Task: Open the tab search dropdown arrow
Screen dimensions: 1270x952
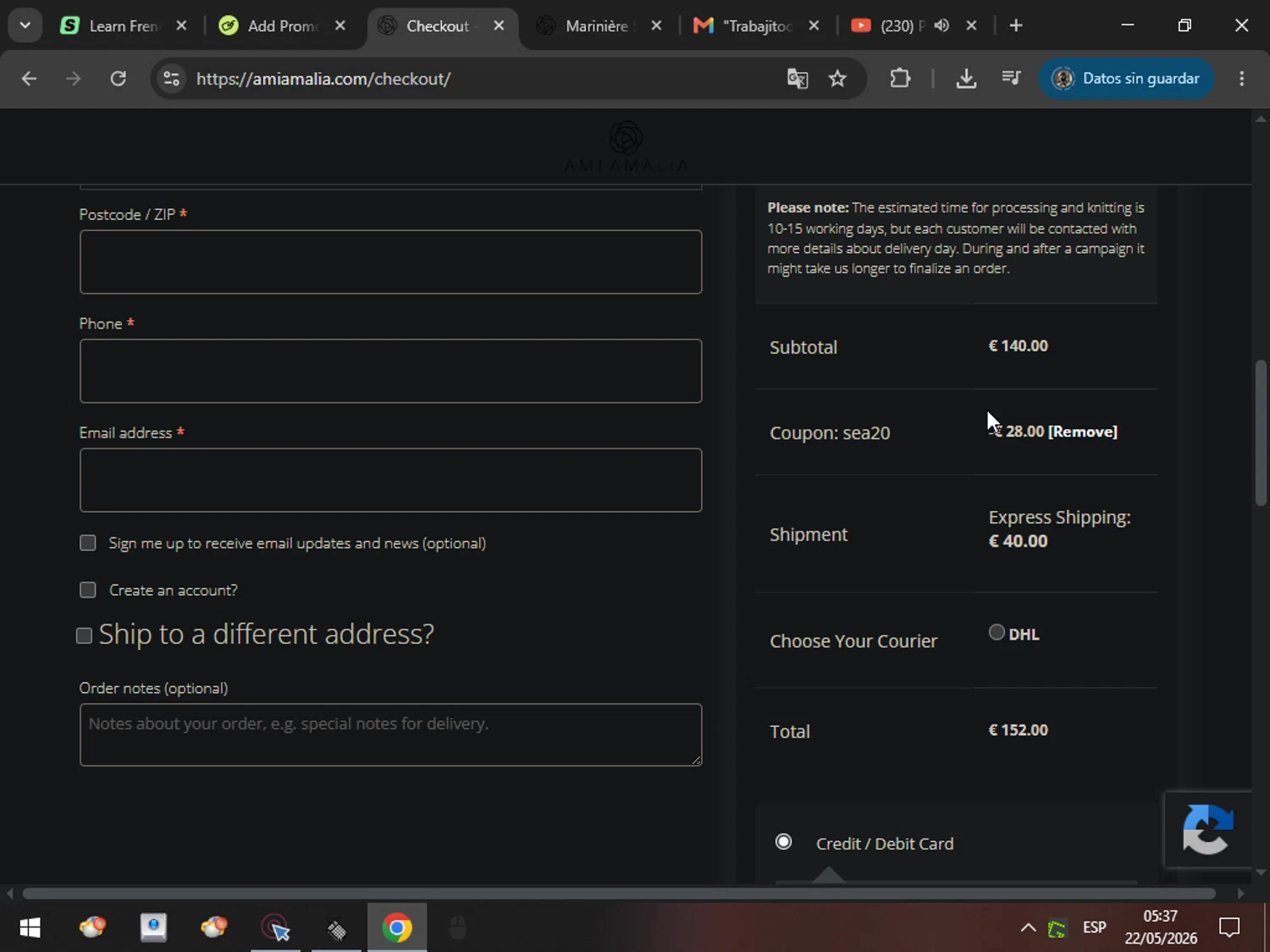Action: pos(25,25)
